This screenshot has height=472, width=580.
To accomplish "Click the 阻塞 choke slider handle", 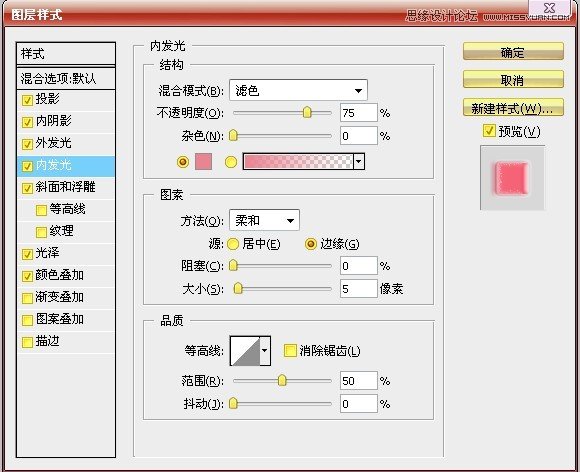I will pos(233,266).
